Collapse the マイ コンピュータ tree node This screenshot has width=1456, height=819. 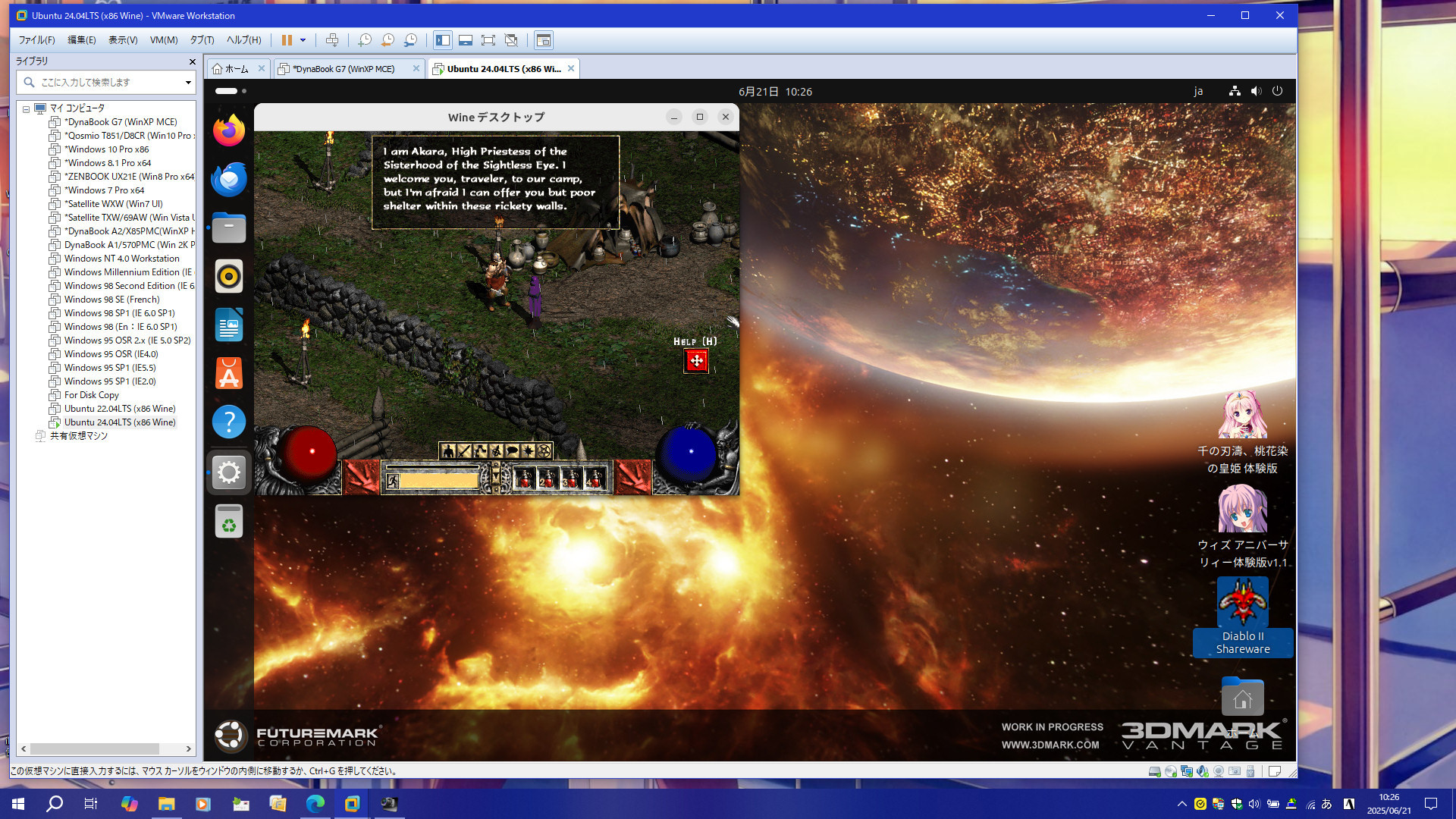coord(26,108)
